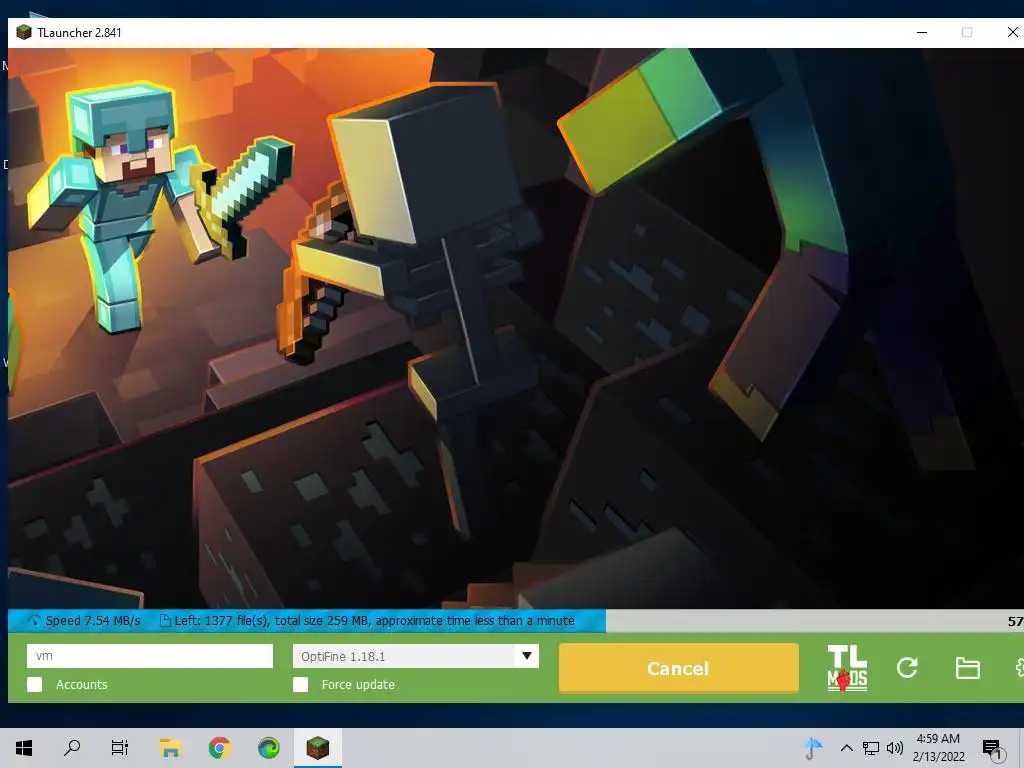Open the OptiFine 1.18.1 version dropdown
Screen dimensions: 1024x768
415,656
